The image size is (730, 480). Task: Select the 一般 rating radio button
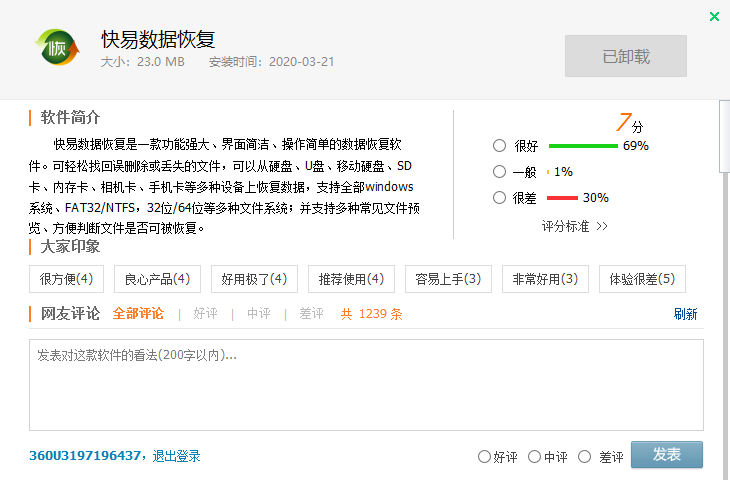pos(499,172)
